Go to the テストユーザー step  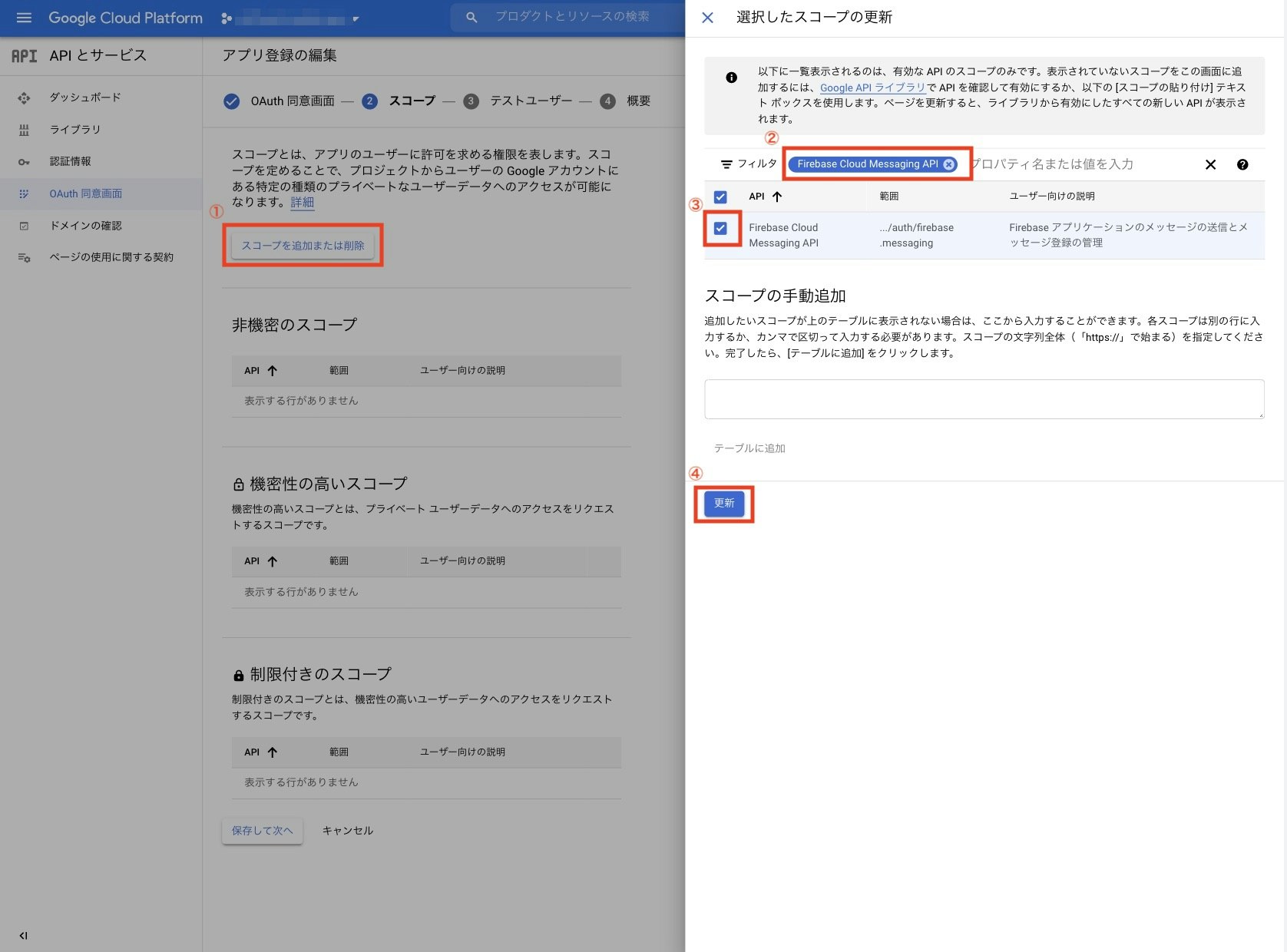pyautogui.click(x=518, y=101)
